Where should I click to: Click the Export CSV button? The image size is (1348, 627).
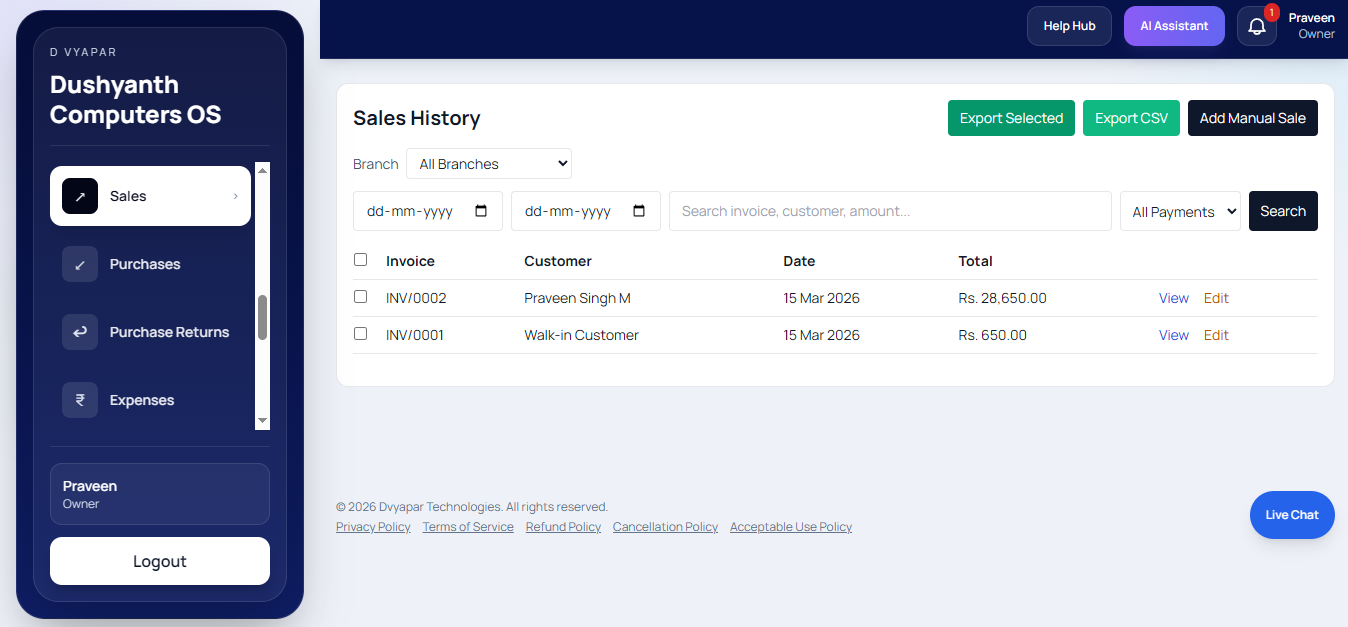click(x=1131, y=117)
